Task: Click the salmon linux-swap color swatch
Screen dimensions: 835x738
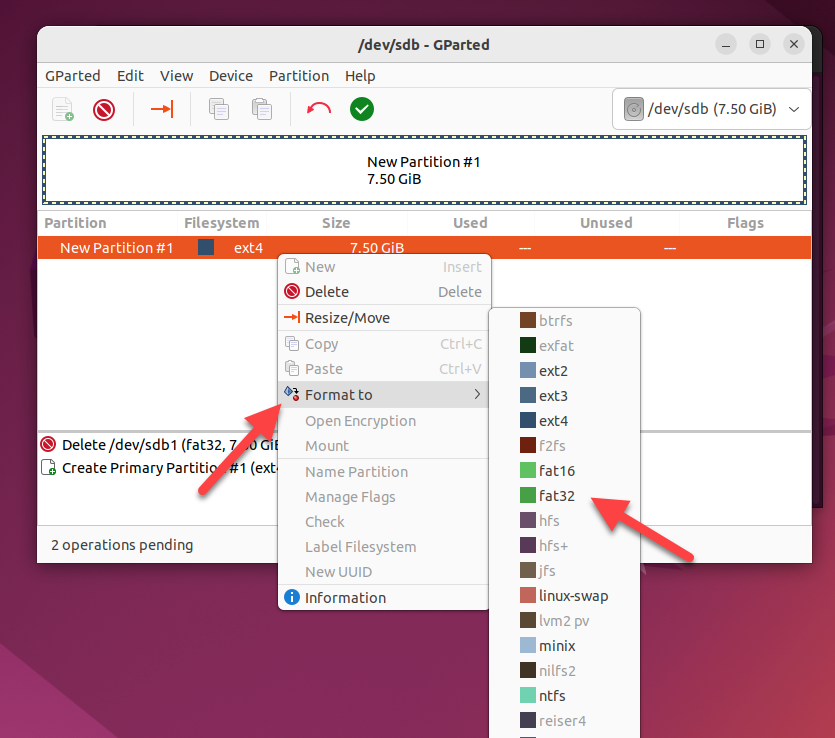Action: pyautogui.click(x=528, y=595)
